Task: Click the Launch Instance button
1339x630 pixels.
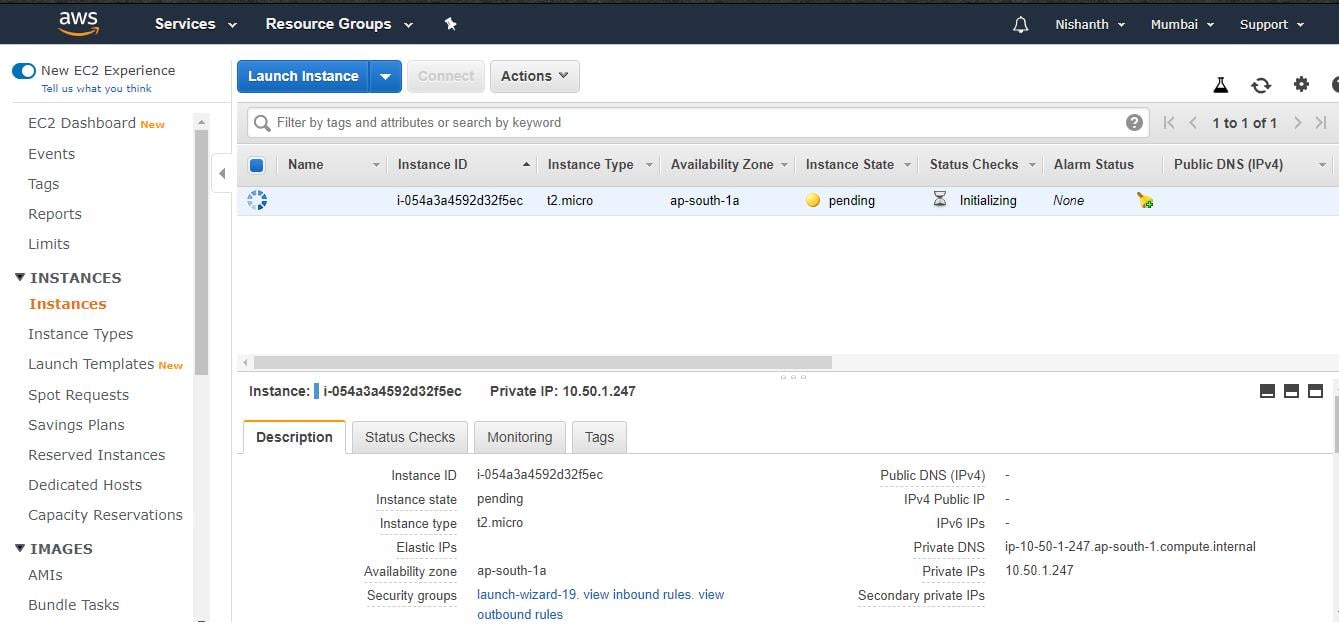Action: [x=303, y=76]
